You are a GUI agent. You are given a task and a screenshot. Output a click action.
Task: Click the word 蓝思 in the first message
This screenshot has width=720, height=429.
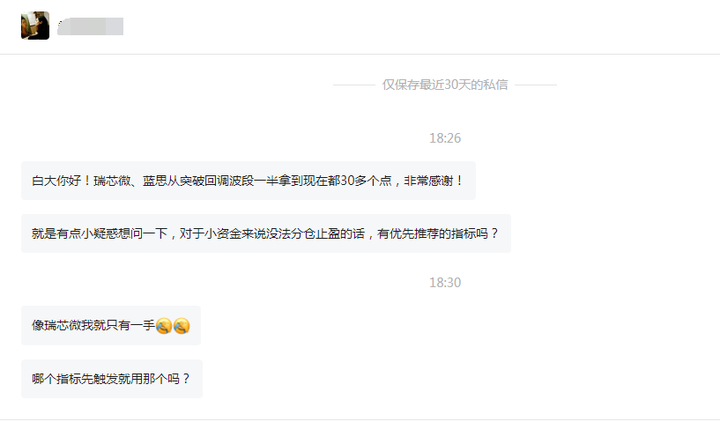pos(155,181)
